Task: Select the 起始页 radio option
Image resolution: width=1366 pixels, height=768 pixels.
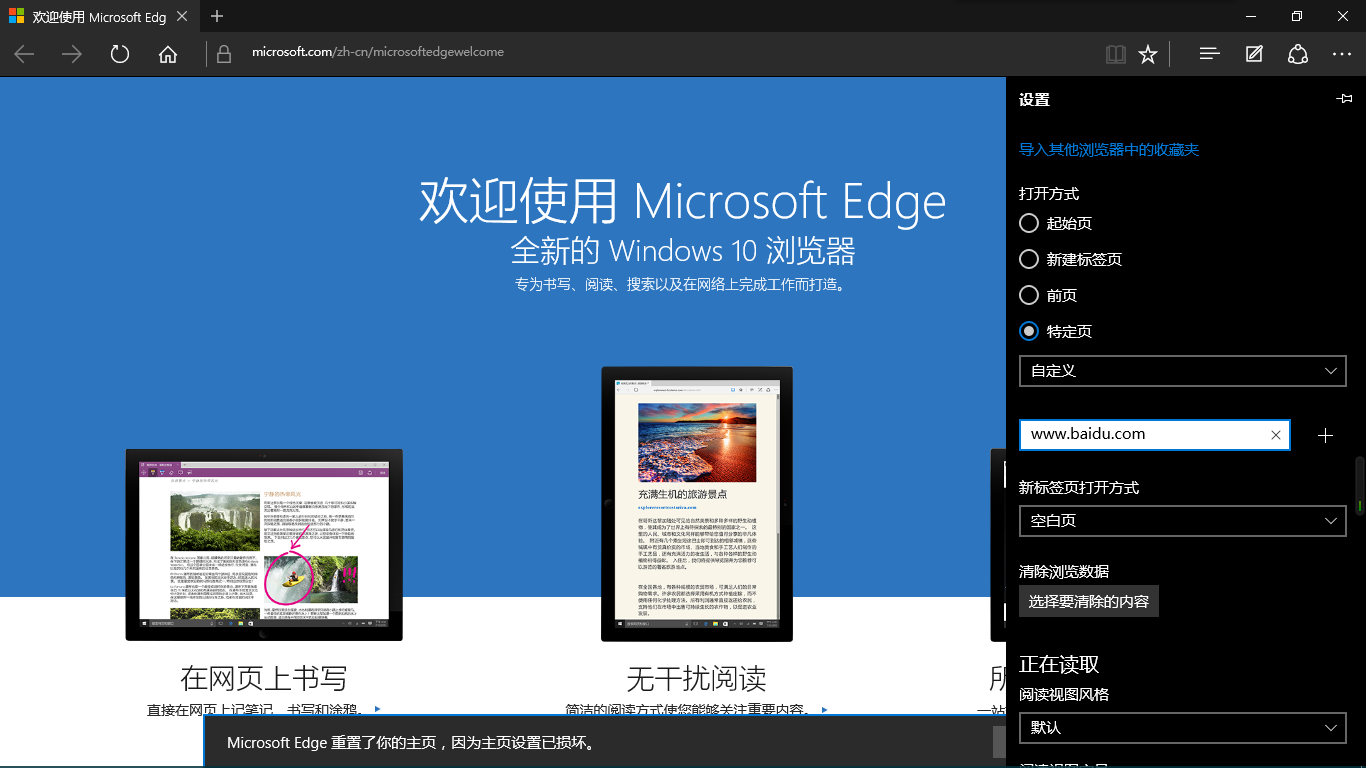Action: click(1029, 223)
